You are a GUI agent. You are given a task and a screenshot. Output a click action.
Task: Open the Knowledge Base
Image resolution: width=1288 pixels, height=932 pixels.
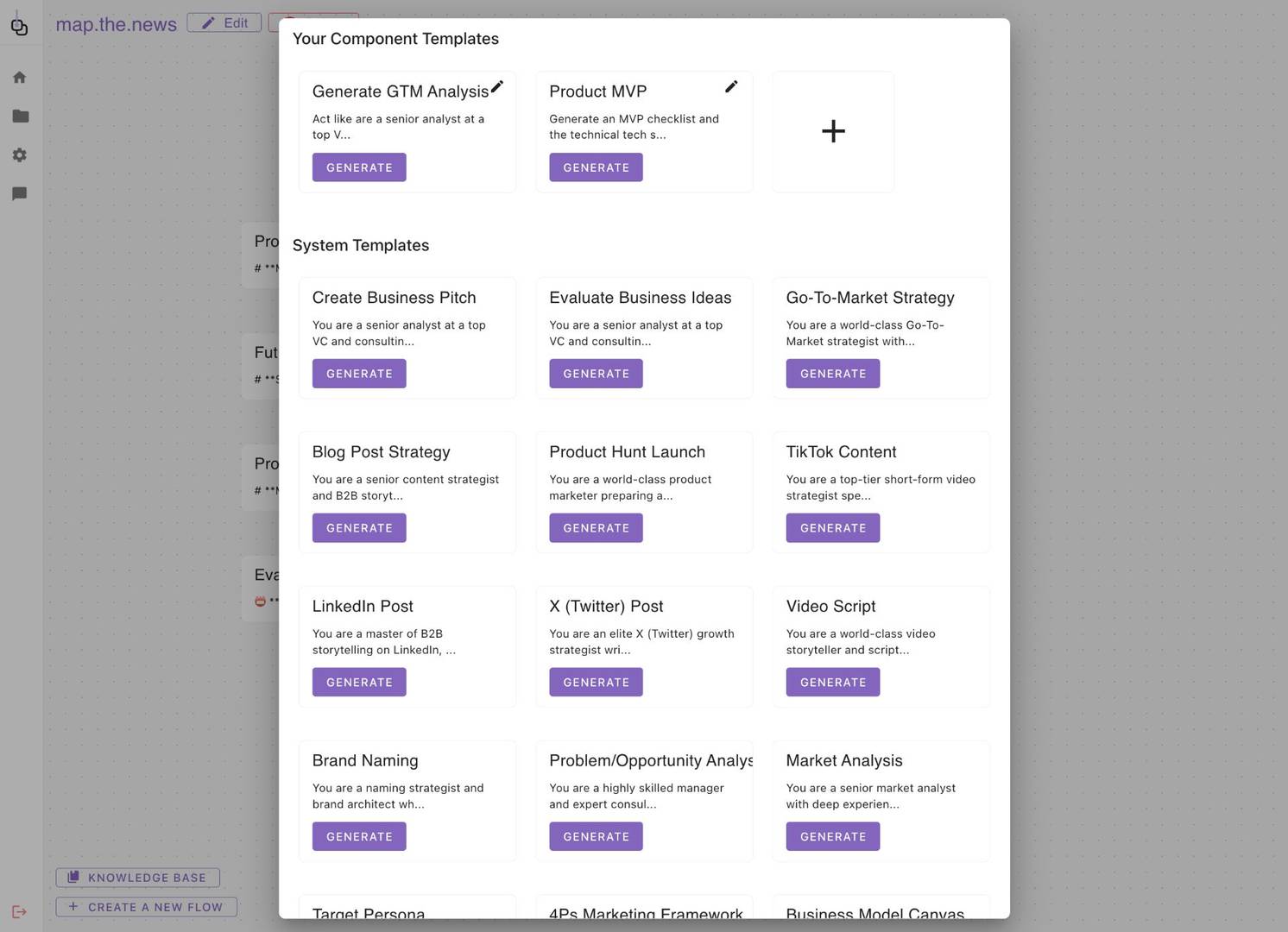138,878
